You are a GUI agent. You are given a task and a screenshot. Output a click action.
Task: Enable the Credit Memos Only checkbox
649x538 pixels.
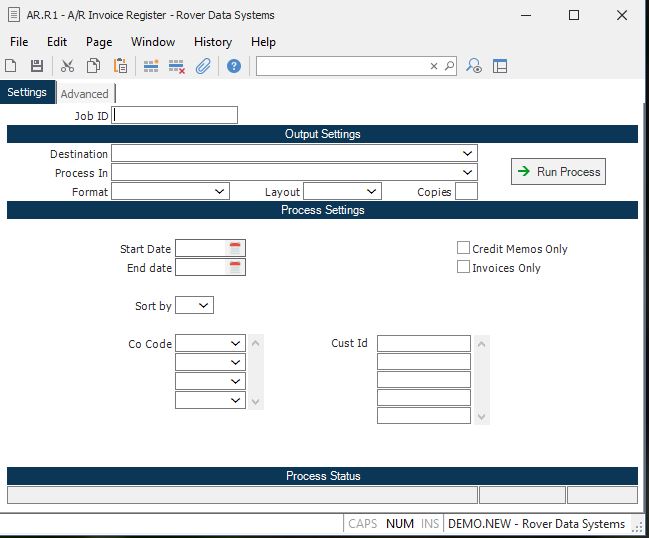(x=464, y=248)
